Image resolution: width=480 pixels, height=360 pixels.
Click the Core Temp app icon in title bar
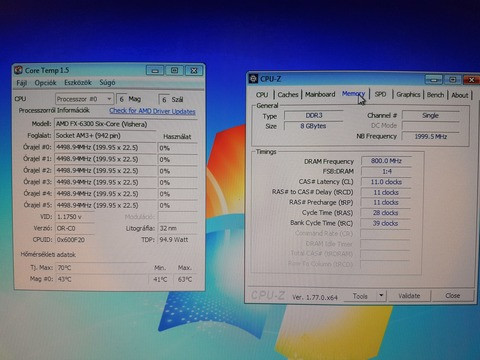click(18, 70)
